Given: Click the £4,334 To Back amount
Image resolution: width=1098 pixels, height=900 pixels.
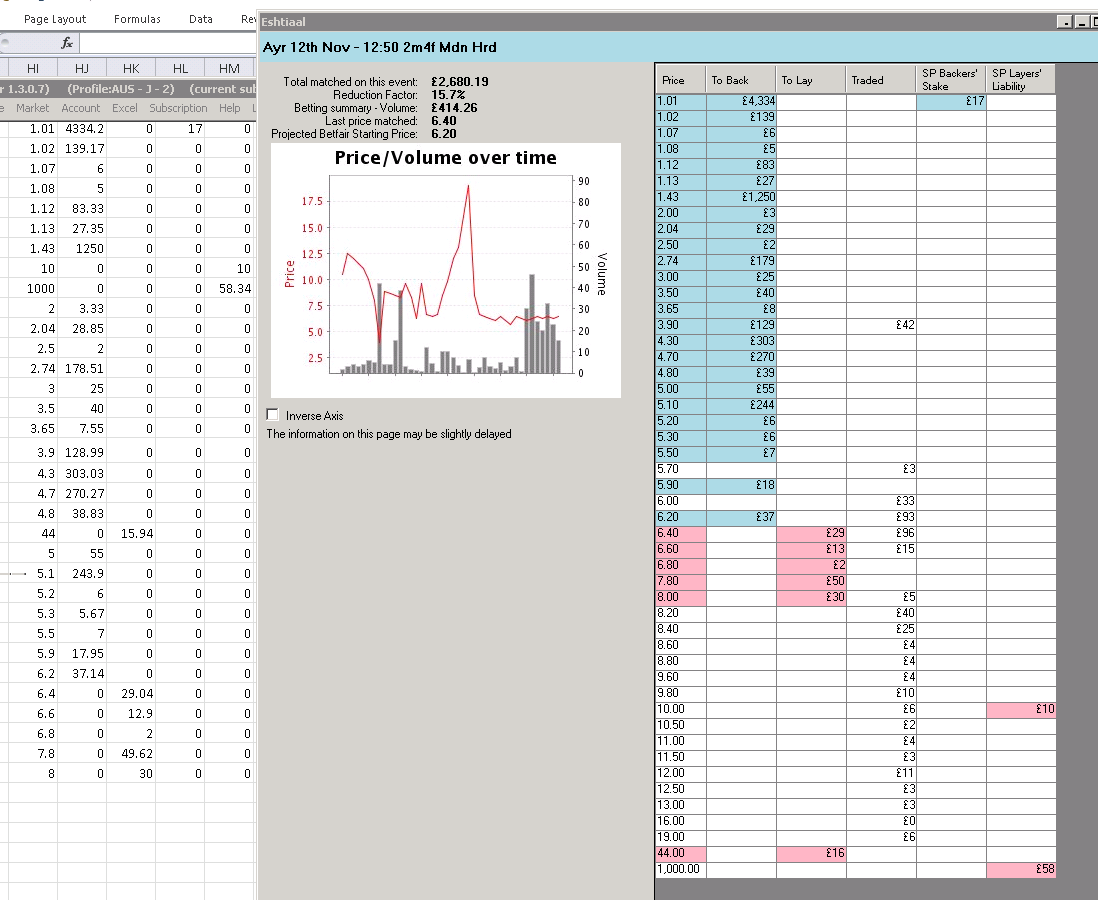Looking at the screenshot, I should click(x=741, y=101).
